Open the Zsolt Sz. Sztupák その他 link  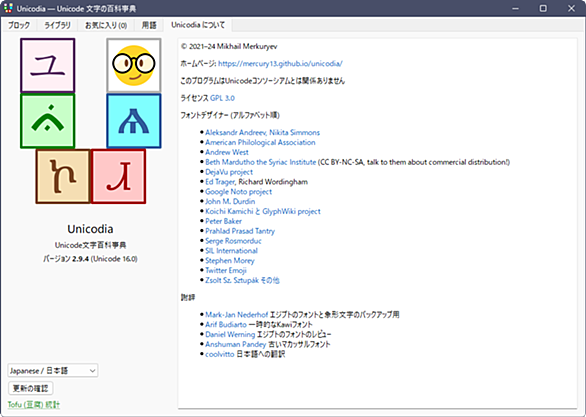click(x=242, y=280)
